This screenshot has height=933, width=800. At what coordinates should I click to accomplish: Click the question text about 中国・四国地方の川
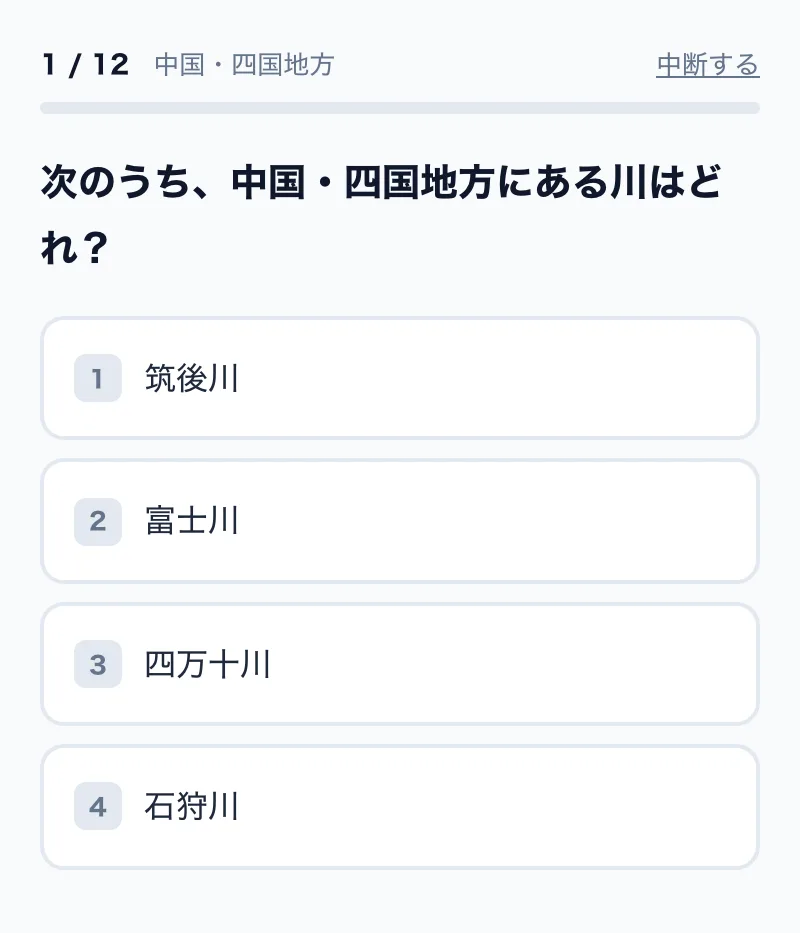click(x=381, y=214)
